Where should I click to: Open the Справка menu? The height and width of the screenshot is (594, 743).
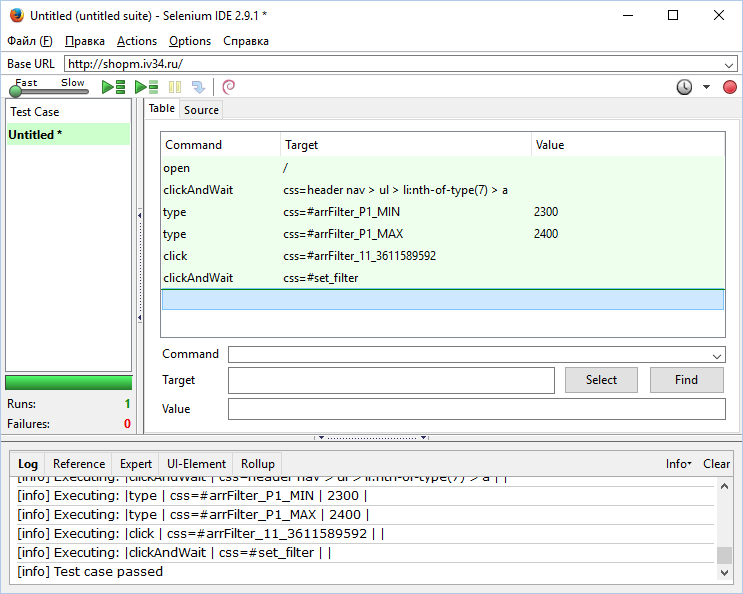[246, 41]
